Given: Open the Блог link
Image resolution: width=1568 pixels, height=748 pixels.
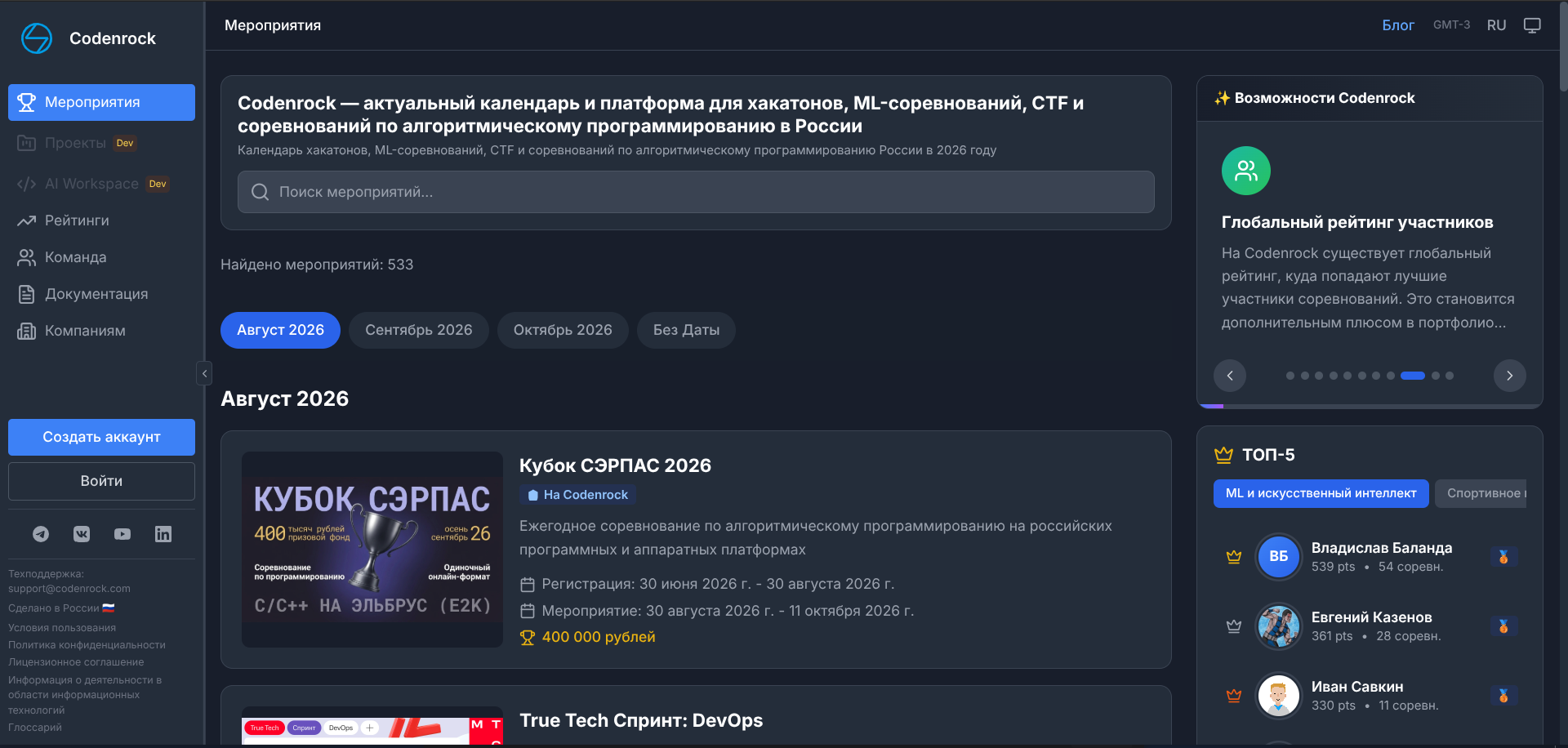Looking at the screenshot, I should pyautogui.click(x=1397, y=25).
